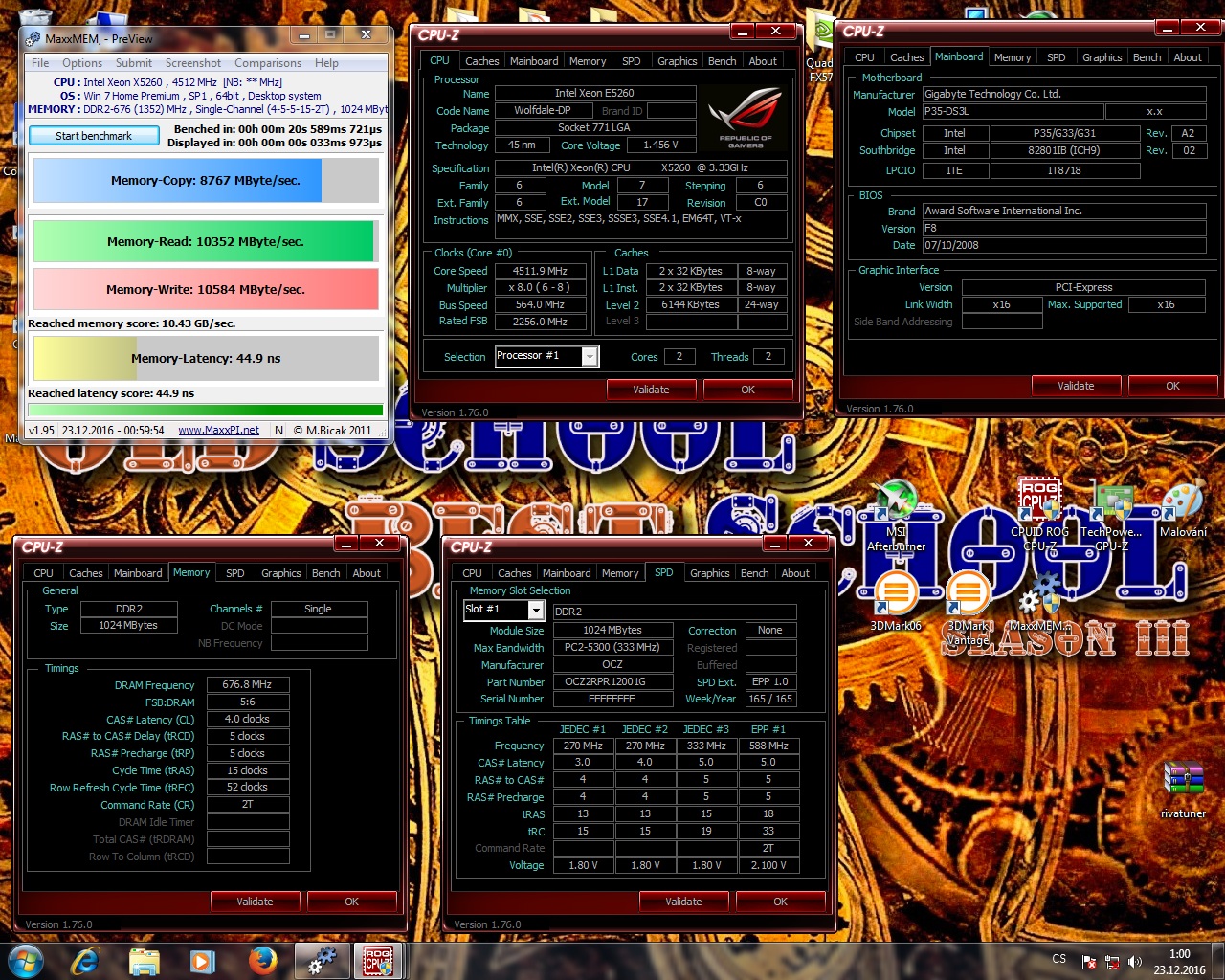Image resolution: width=1225 pixels, height=980 pixels.
Task: Switch to ROG CPU-Z in the taskbar
Action: (x=378, y=961)
